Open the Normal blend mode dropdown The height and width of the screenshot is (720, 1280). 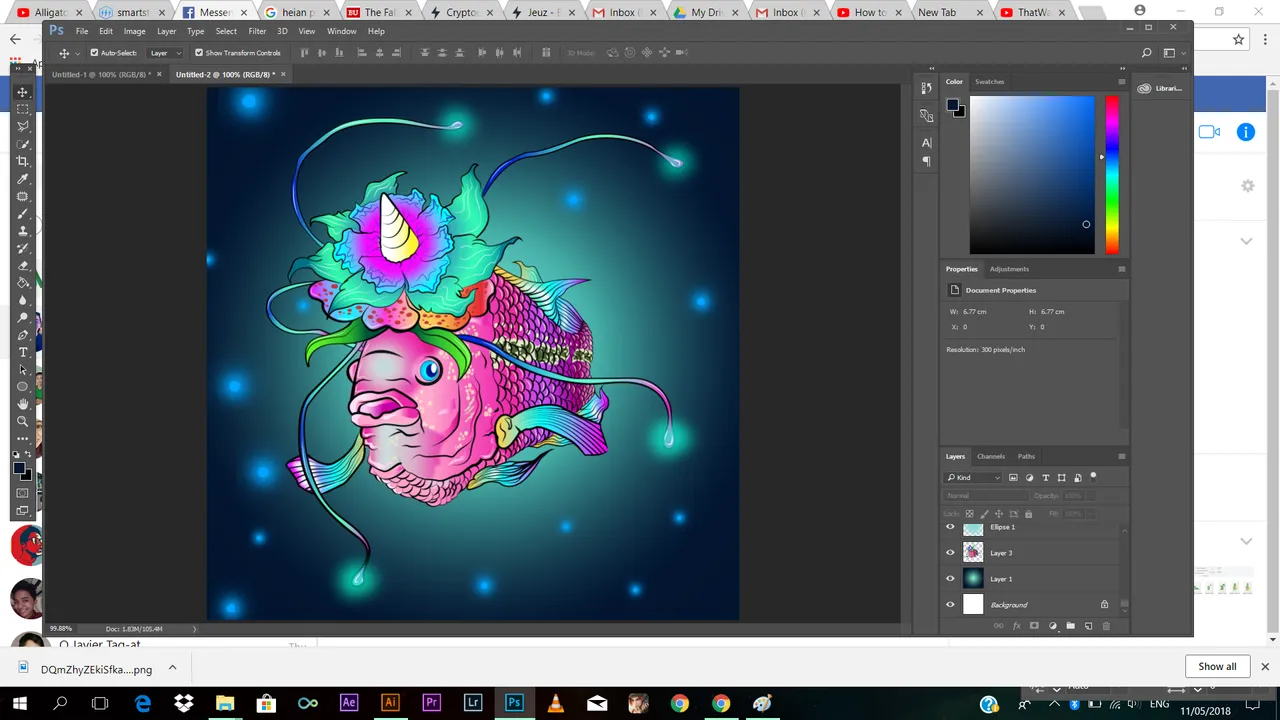coord(986,496)
